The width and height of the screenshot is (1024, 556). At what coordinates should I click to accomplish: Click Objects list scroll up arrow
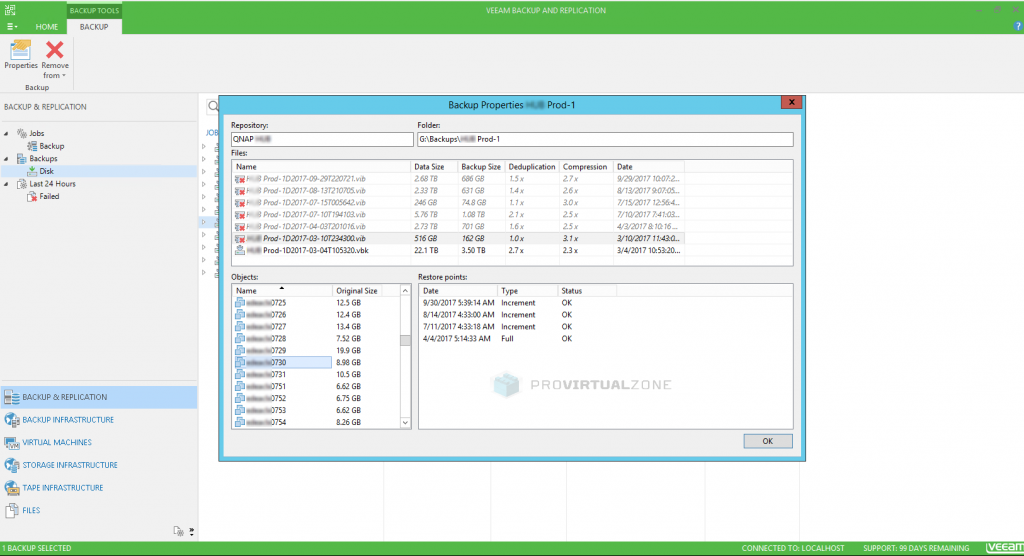coord(405,291)
